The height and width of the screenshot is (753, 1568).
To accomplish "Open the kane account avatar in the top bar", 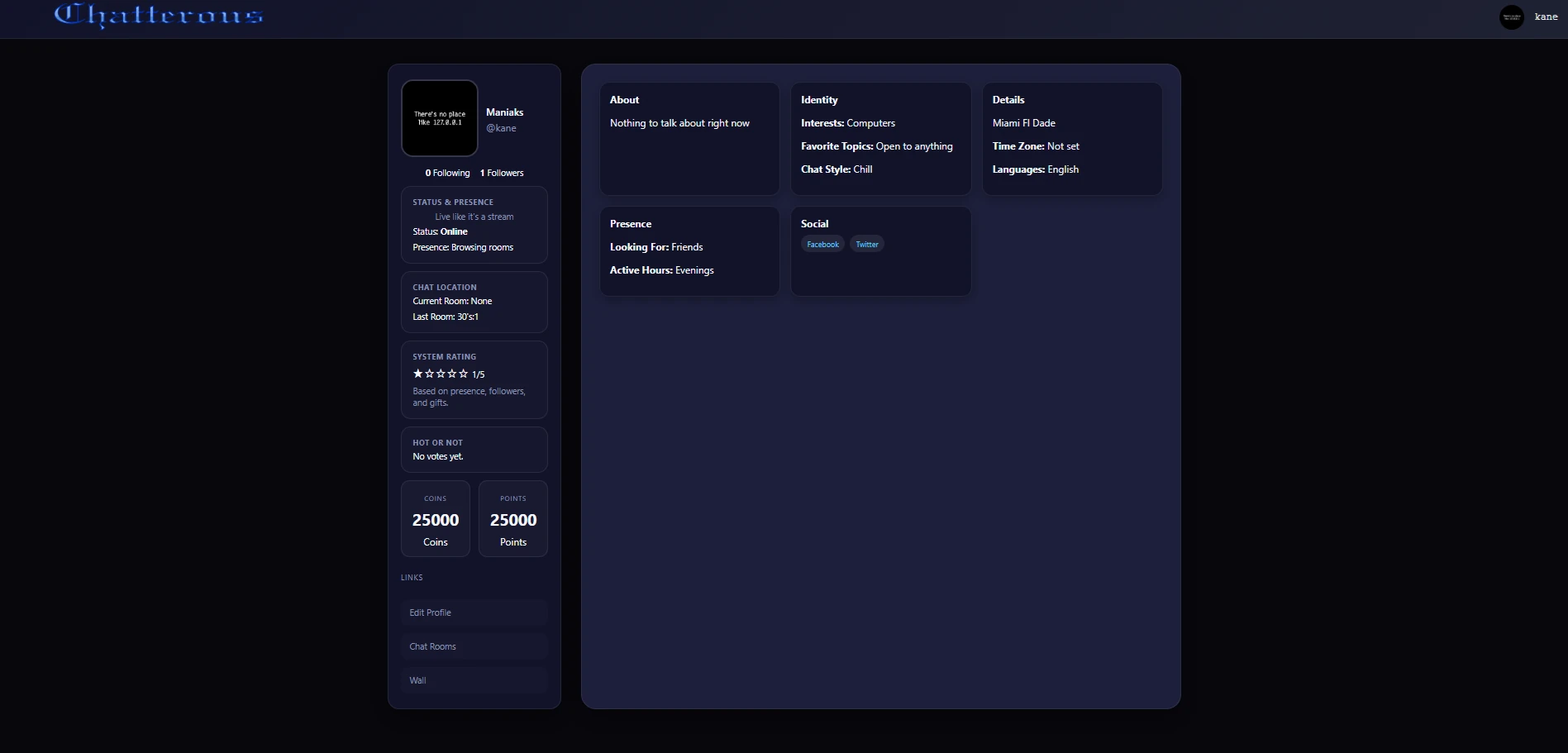I will (1511, 17).
